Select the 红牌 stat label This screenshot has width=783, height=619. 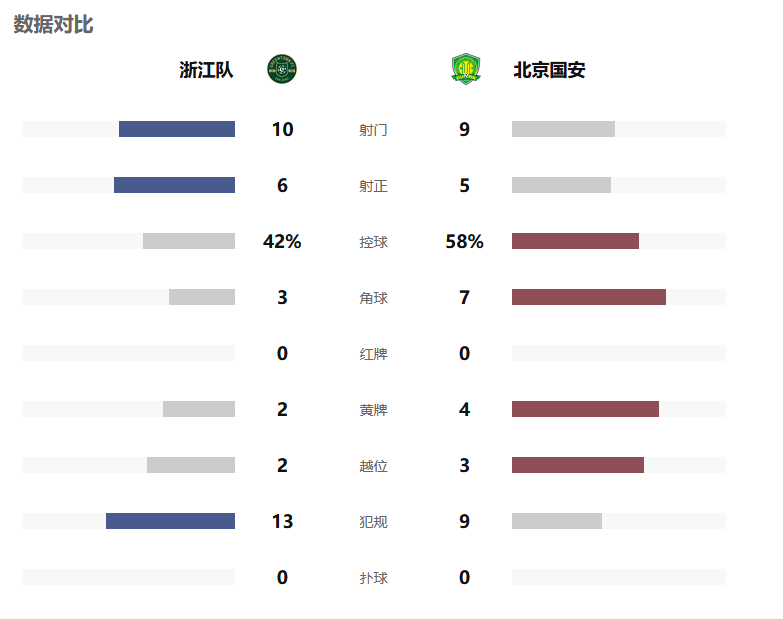click(373, 354)
